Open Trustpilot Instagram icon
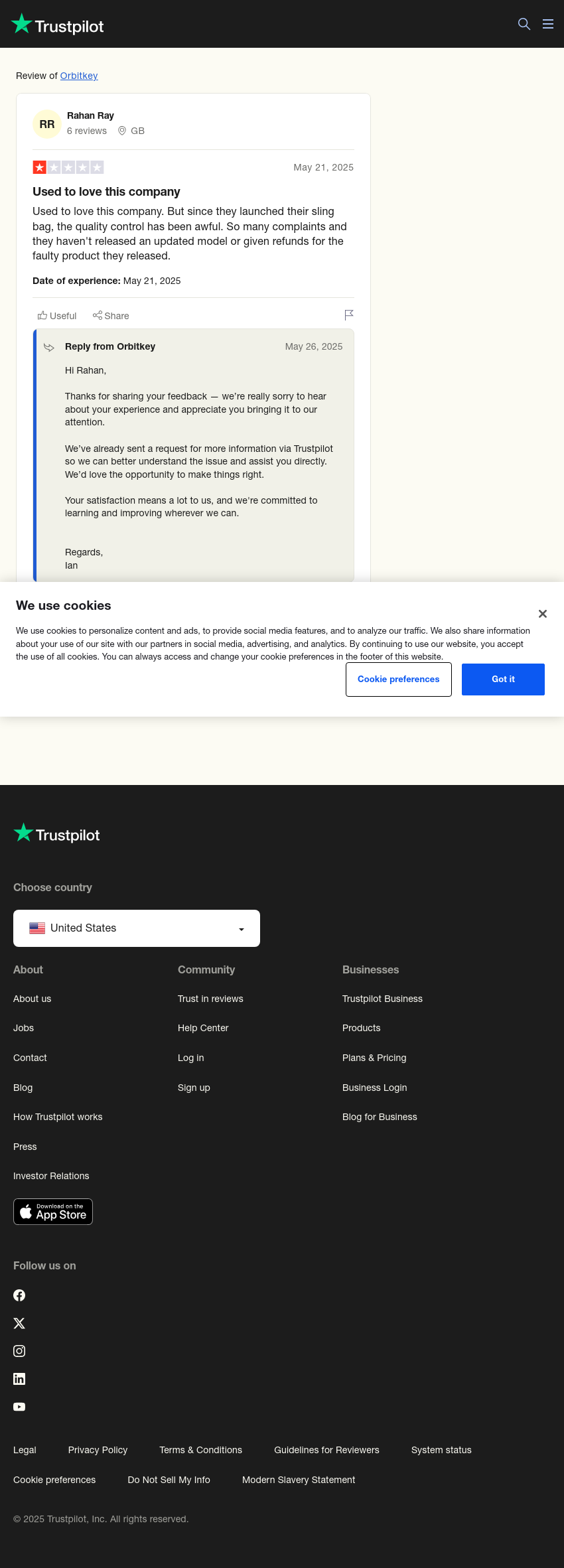564x1568 pixels. point(19,1351)
